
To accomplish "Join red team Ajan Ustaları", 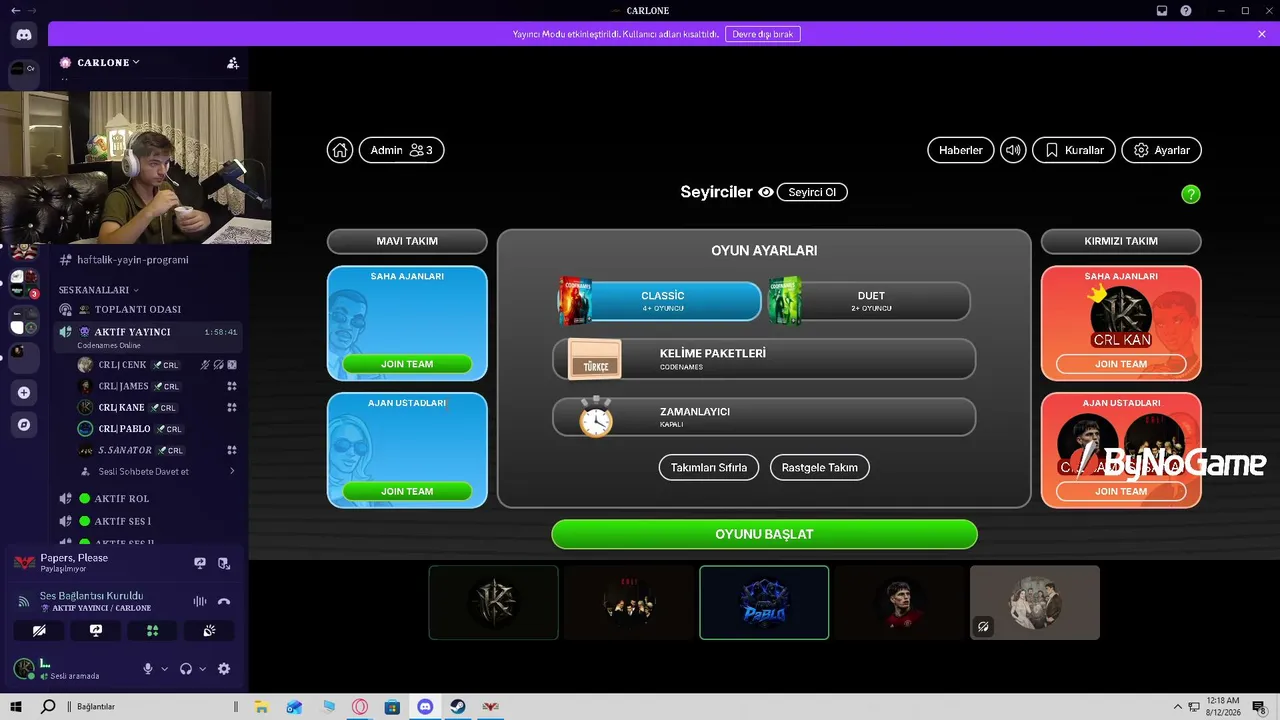I will [1121, 491].
